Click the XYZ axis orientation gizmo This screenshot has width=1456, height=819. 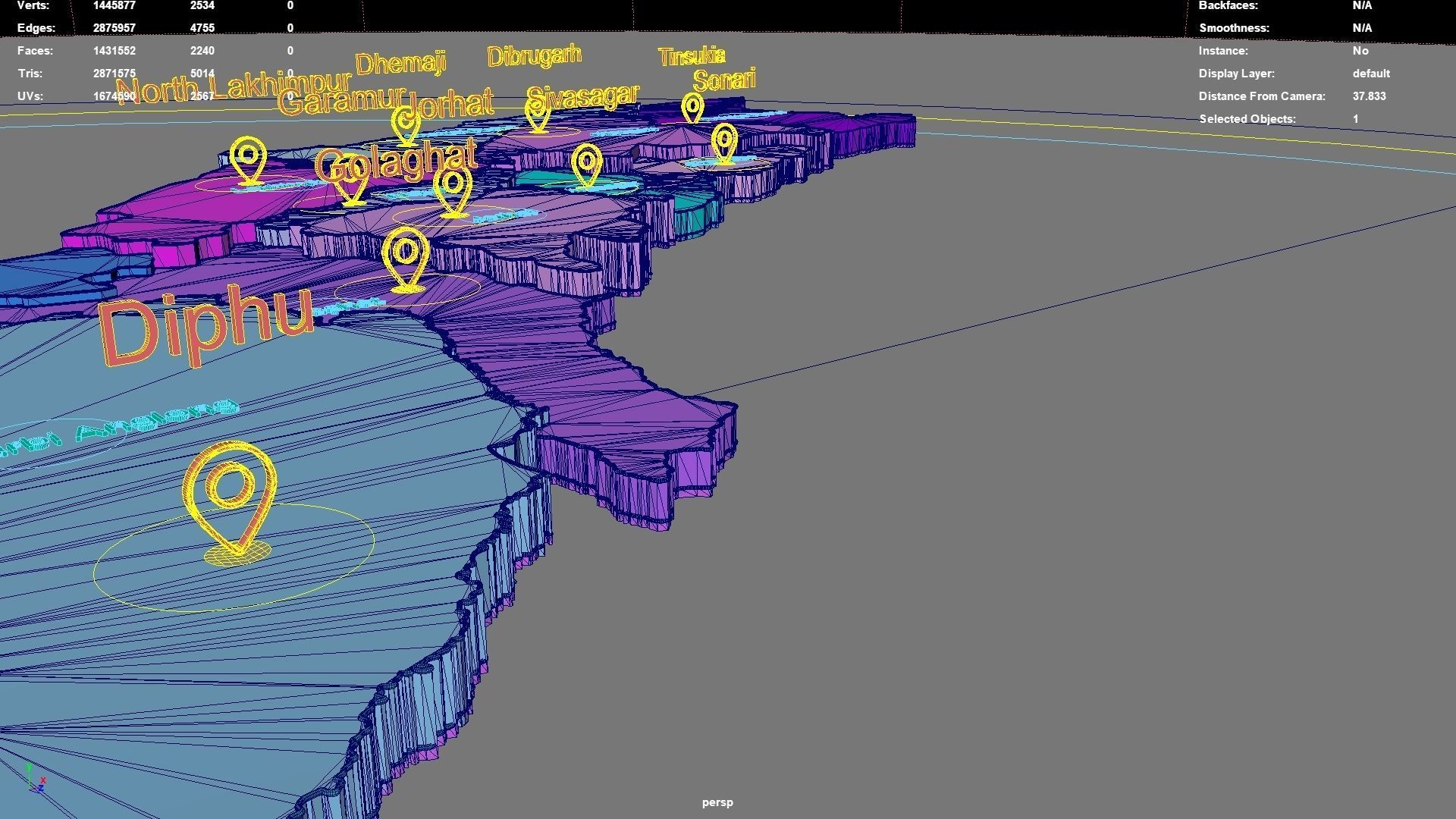pyautogui.click(x=36, y=780)
